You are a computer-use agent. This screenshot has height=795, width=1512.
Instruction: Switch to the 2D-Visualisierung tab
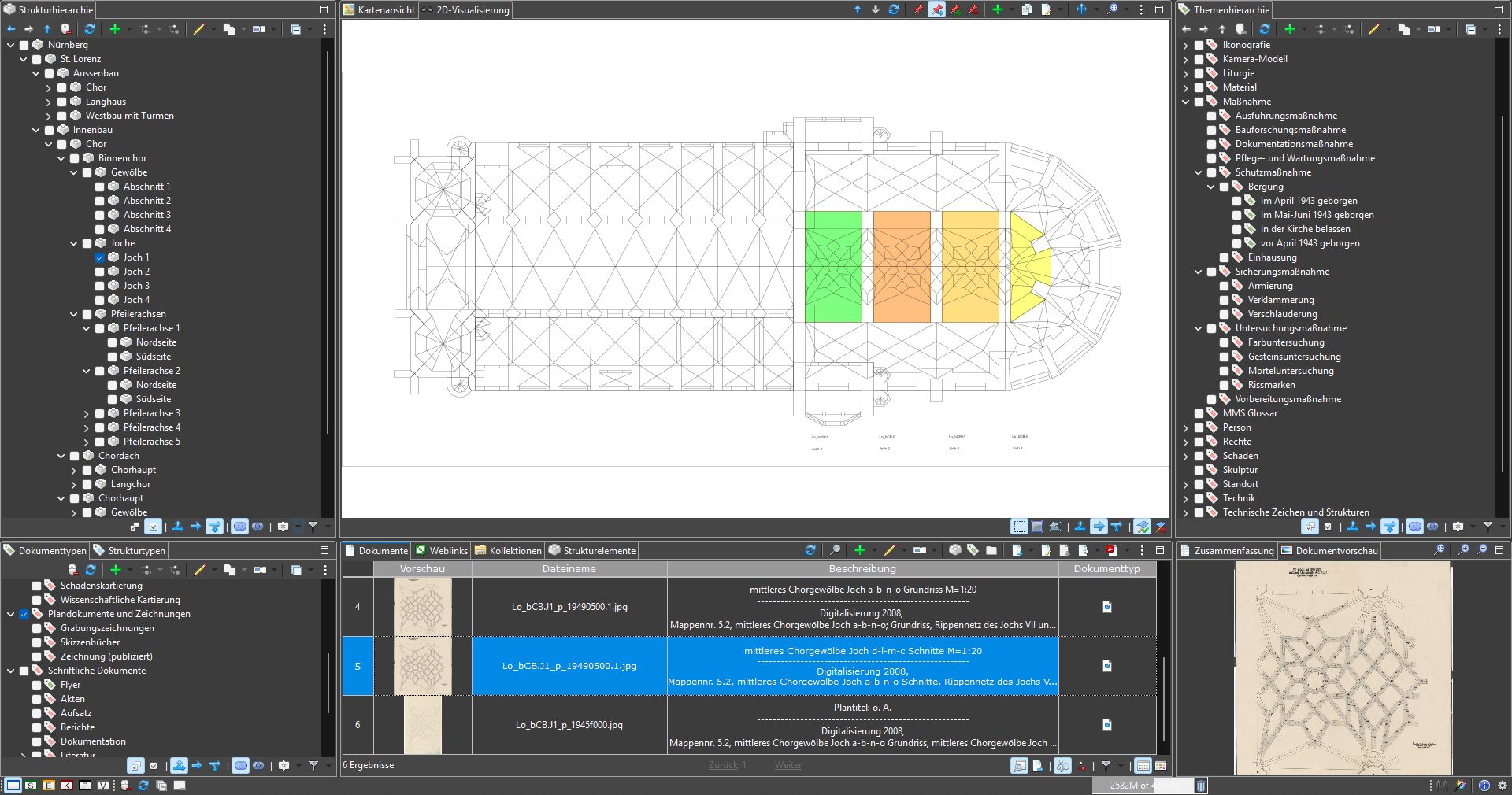pyautogui.click(x=472, y=10)
